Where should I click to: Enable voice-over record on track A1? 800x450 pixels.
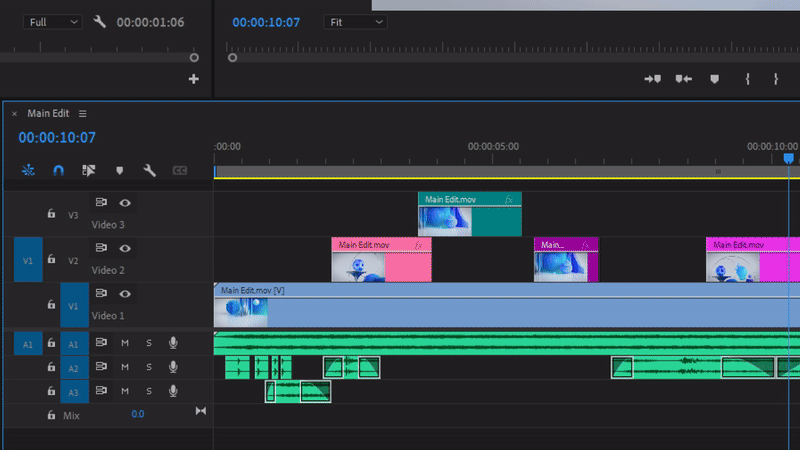(173, 343)
